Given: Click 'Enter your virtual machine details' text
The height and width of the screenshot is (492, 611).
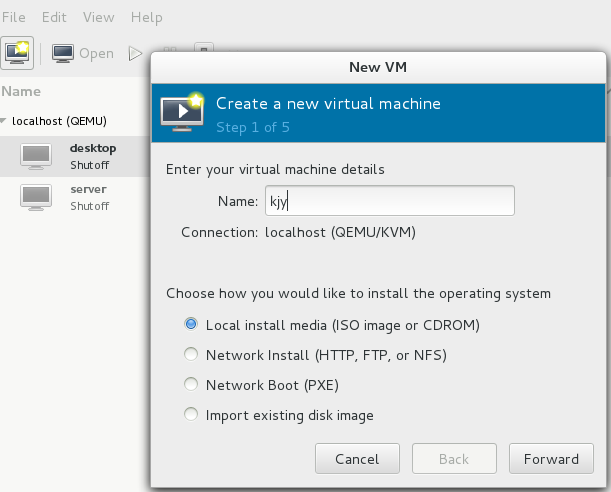Looking at the screenshot, I should (275, 169).
